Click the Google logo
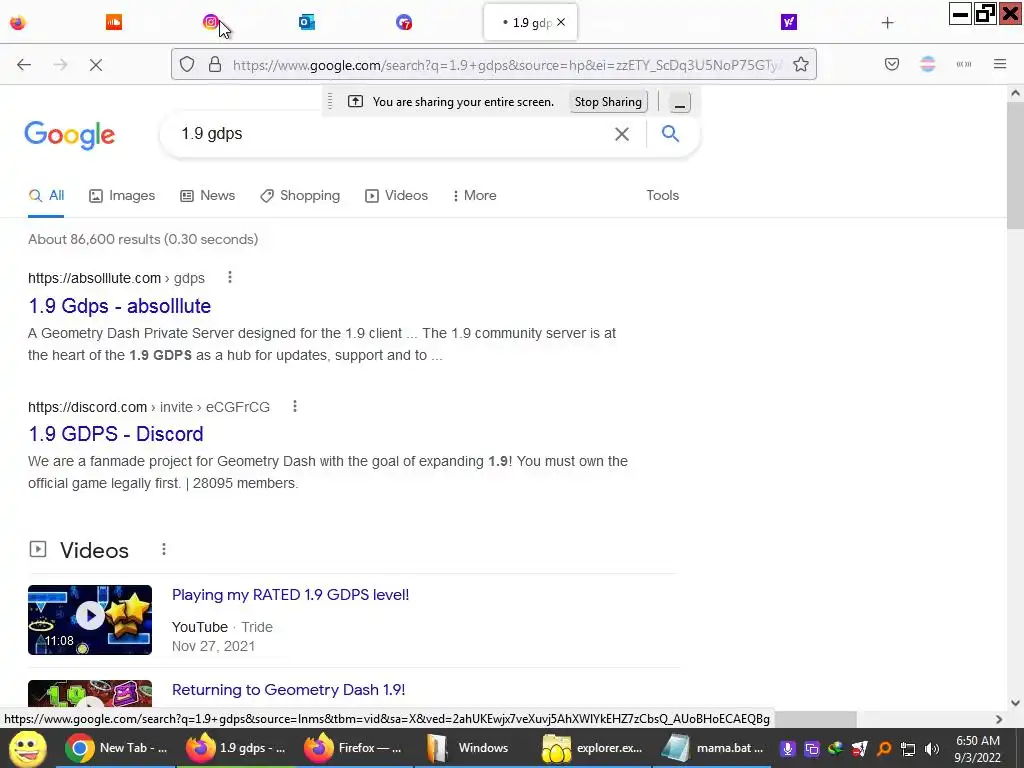Viewport: 1024px width, 768px height. click(70, 135)
